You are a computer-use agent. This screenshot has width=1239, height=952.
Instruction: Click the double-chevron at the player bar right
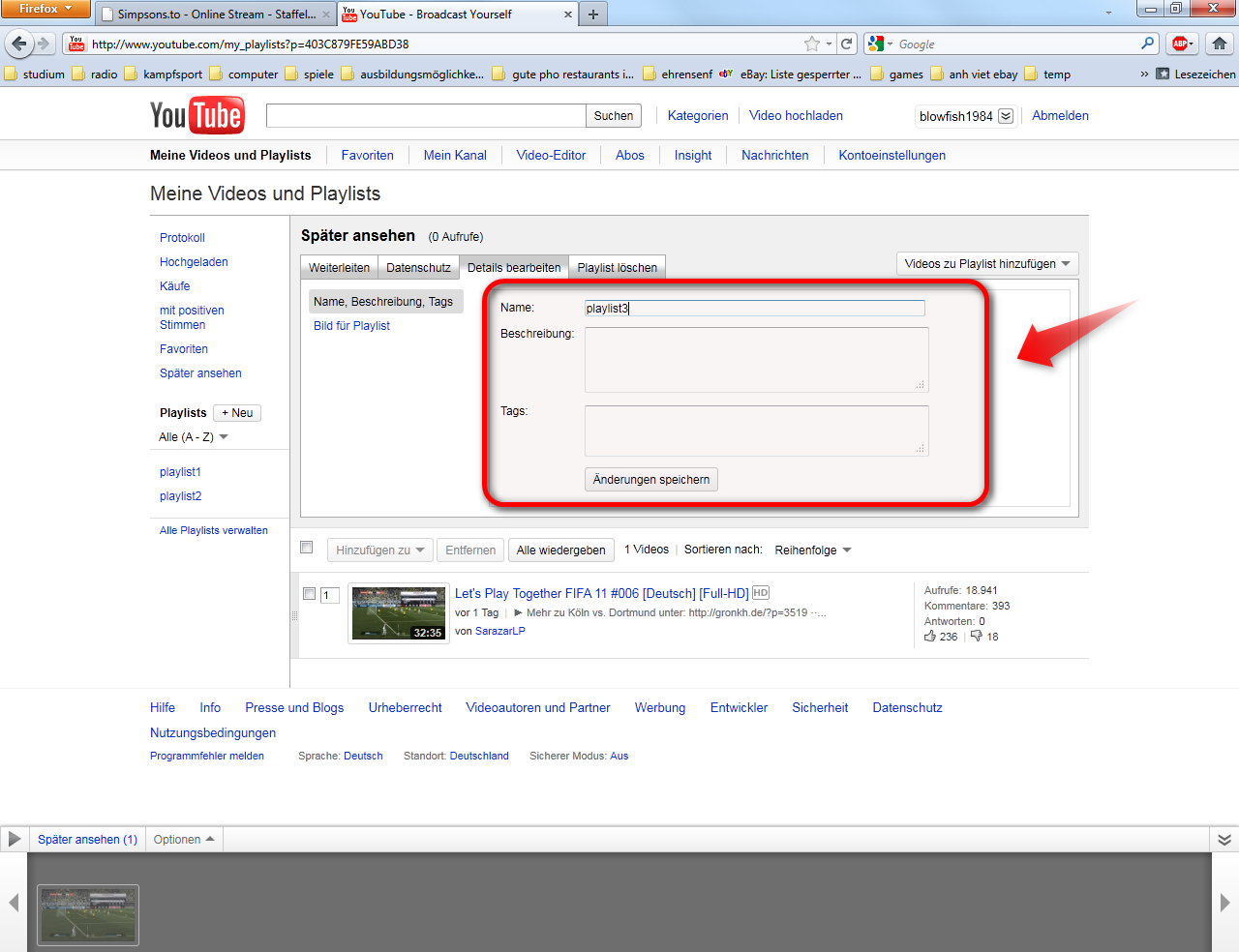(x=1224, y=839)
